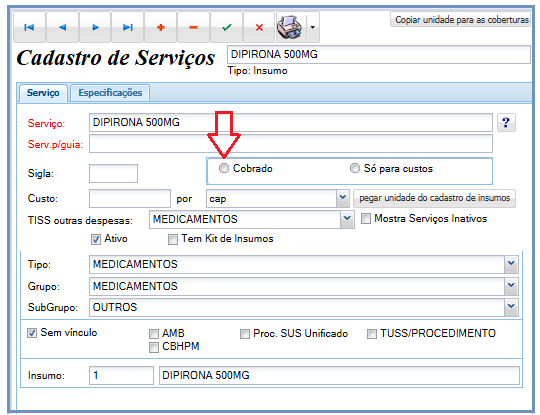Open the Grupo dropdown list
Viewport: 540px width, 415px height.
[511, 286]
